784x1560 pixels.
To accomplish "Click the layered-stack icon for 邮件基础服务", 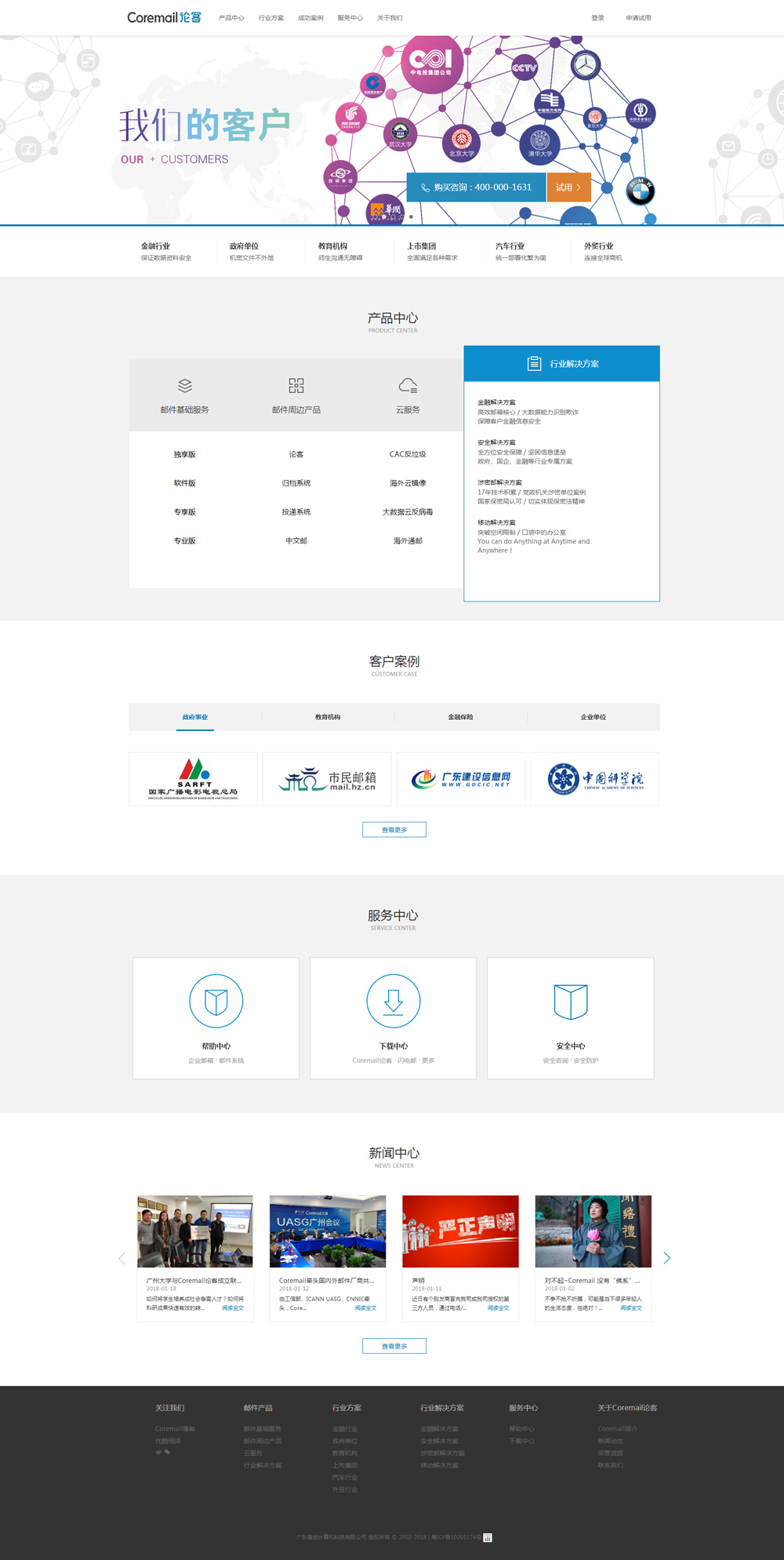I will pos(185,385).
